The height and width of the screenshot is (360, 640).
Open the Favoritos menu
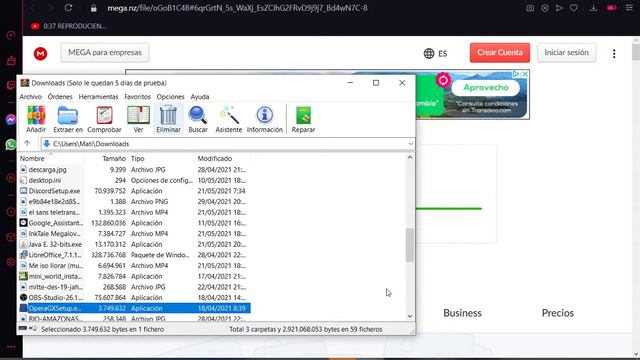coord(138,97)
